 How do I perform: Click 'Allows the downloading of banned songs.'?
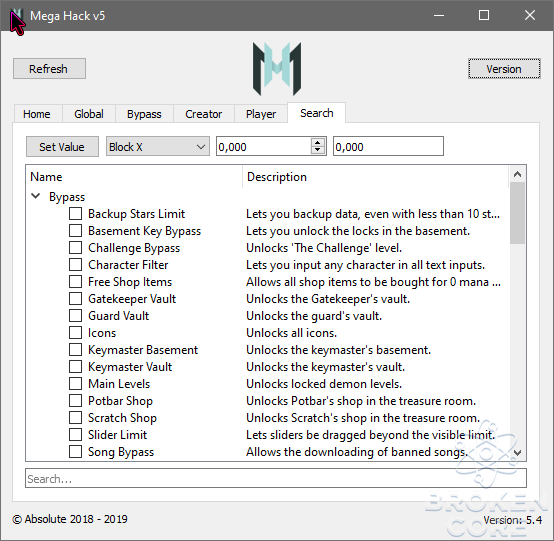point(357,452)
